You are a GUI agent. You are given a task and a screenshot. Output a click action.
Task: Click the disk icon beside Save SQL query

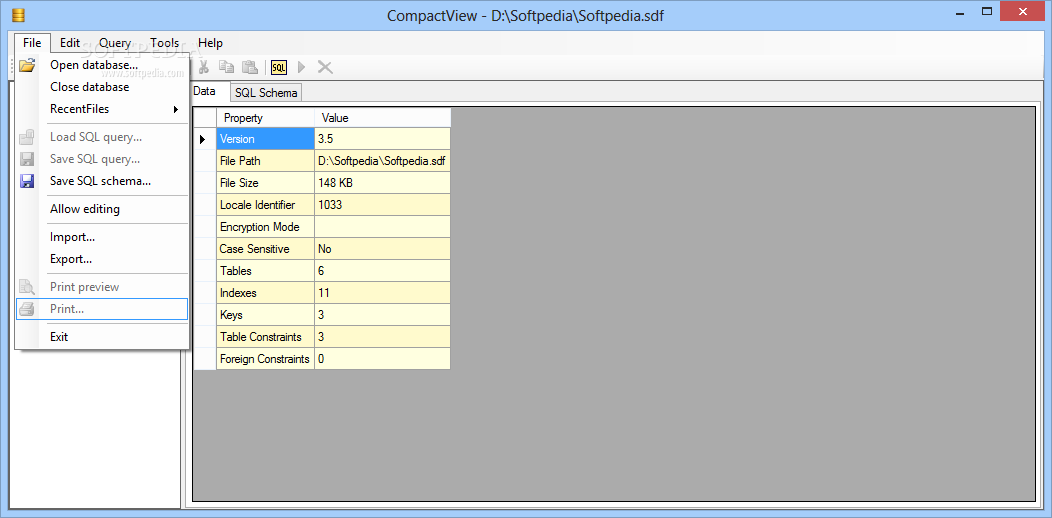27,159
